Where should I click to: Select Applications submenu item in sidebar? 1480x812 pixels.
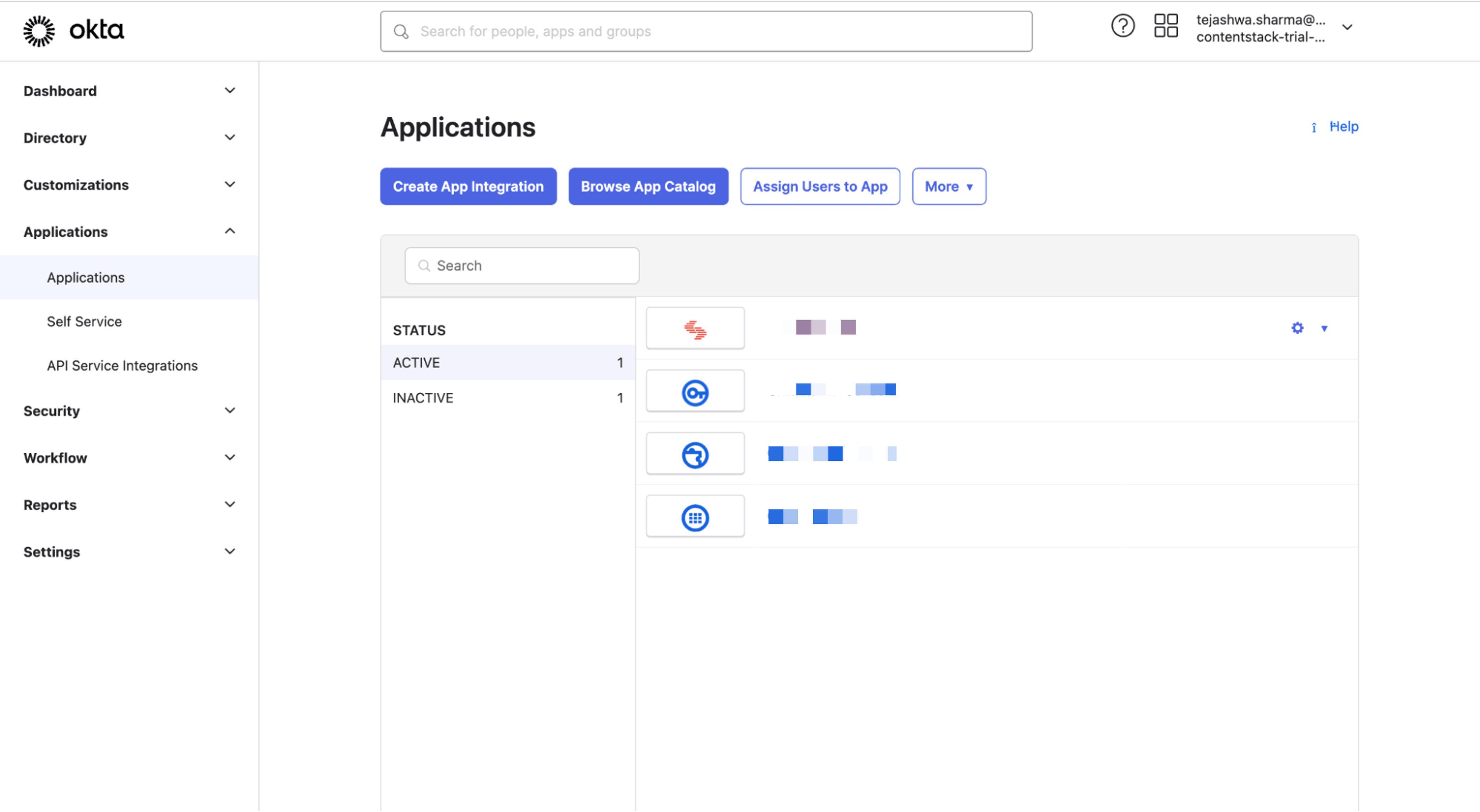coord(129,277)
